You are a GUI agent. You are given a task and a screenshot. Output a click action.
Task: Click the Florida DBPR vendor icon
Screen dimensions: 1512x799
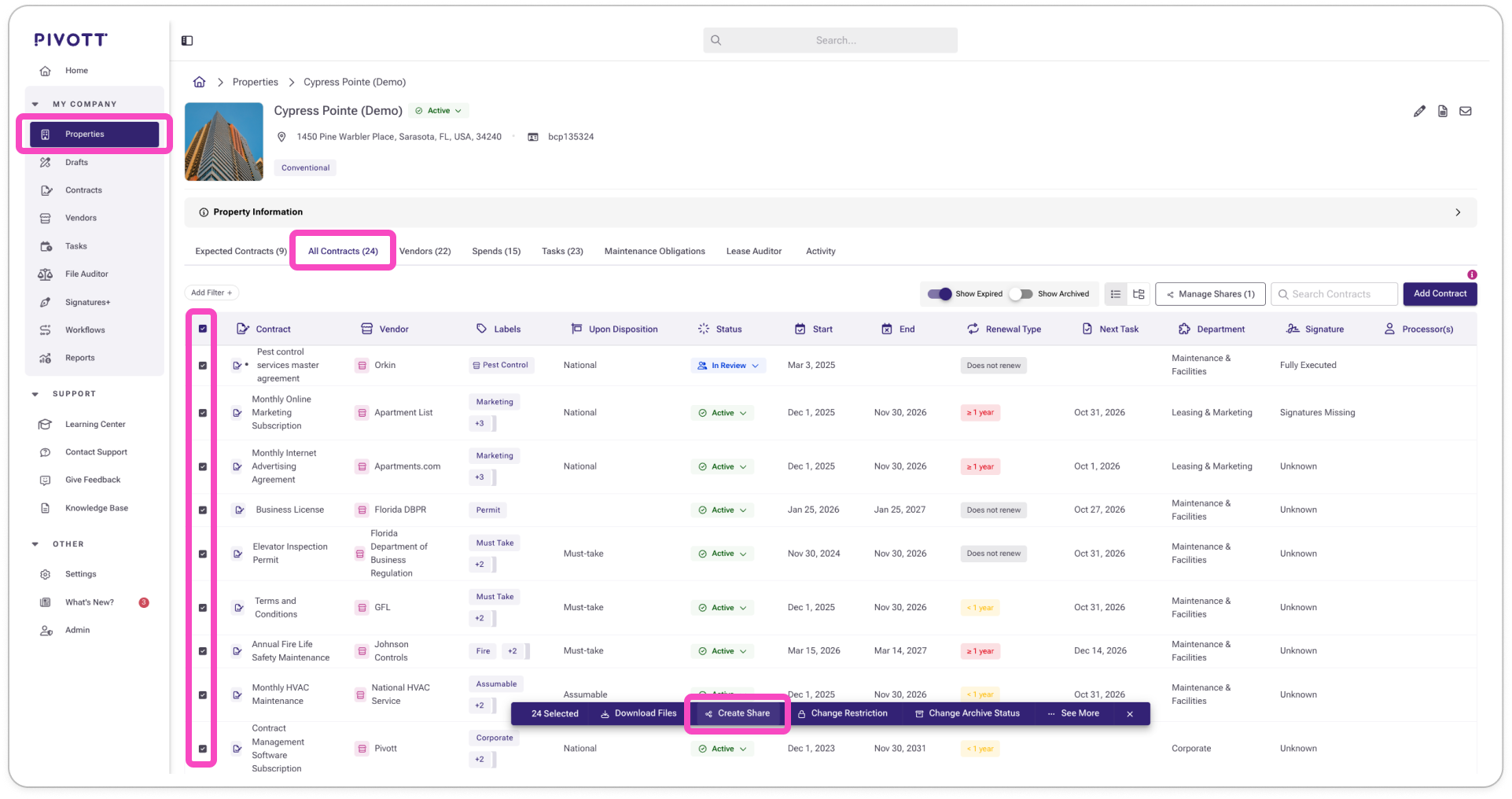[362, 510]
